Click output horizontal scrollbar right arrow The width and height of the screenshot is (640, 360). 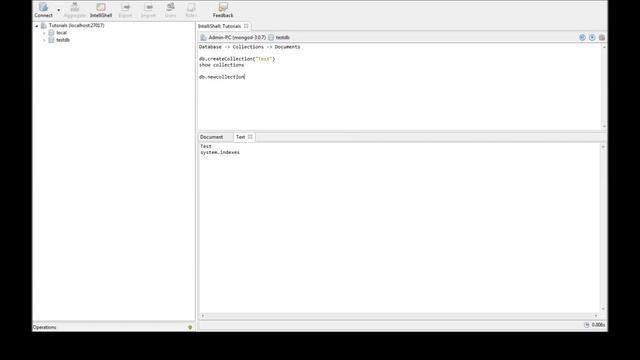pos(596,316)
